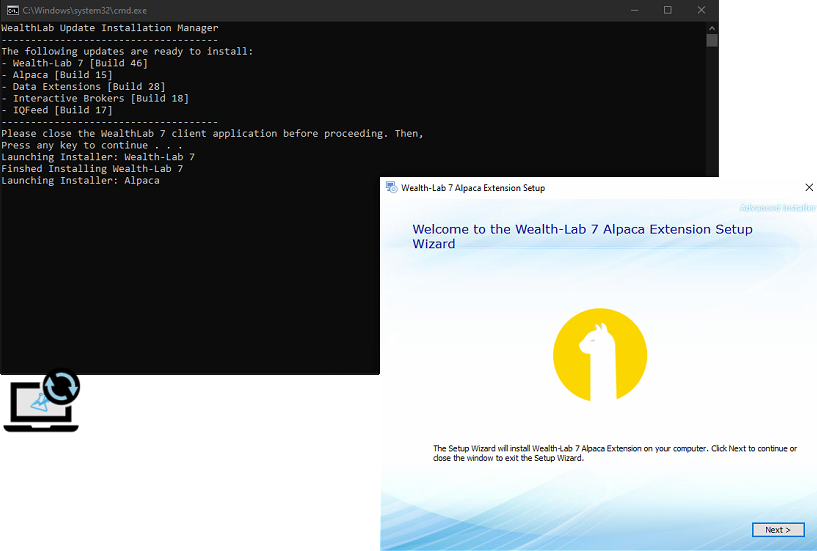The width and height of the screenshot is (817, 551).
Task: Close the cmd.exe console window
Action: [x=700, y=10]
